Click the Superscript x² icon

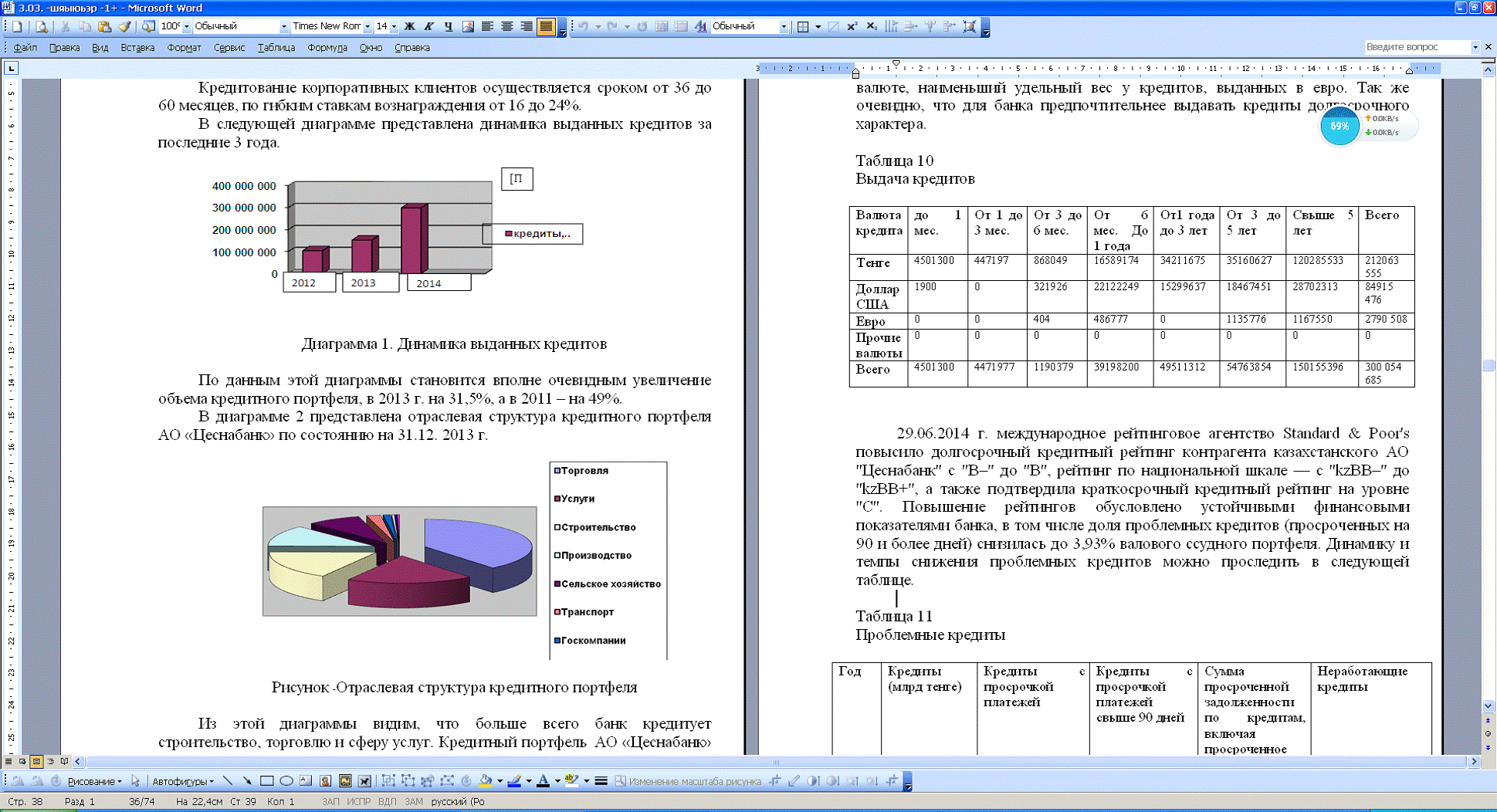click(x=852, y=26)
